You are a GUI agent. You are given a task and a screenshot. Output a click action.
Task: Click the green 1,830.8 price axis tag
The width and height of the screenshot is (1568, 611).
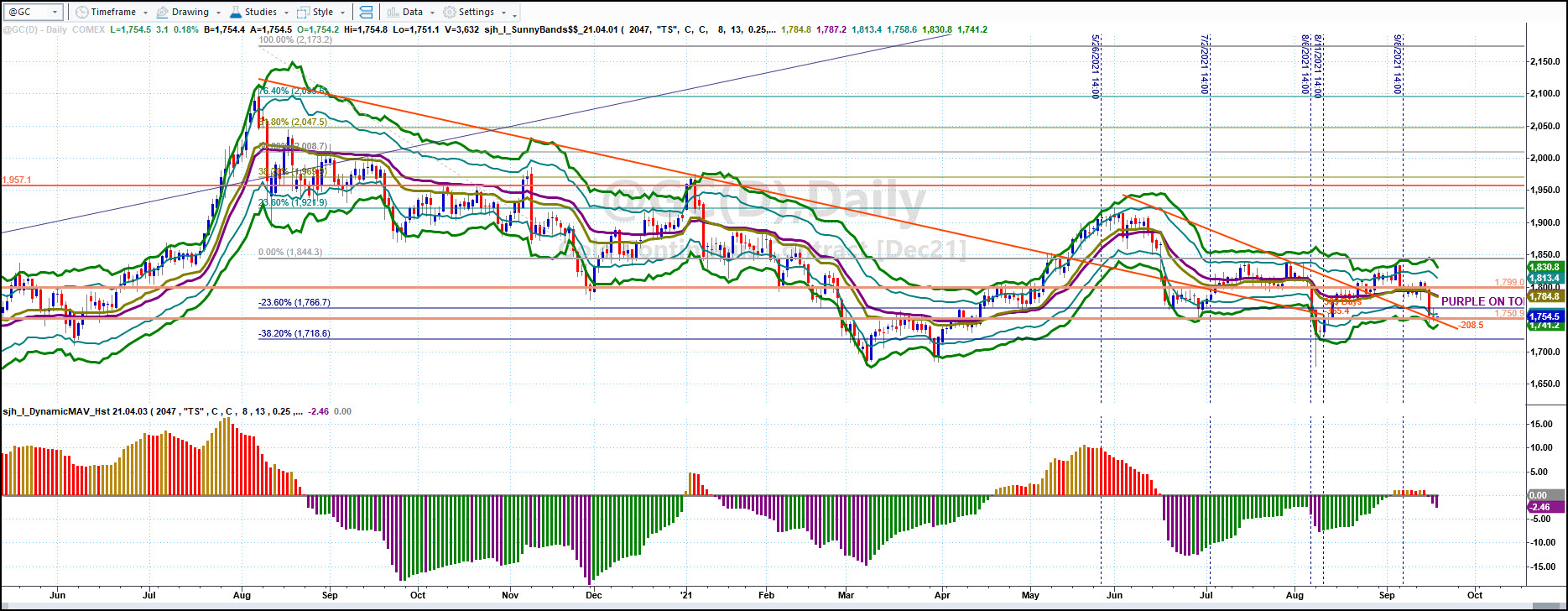point(1545,267)
